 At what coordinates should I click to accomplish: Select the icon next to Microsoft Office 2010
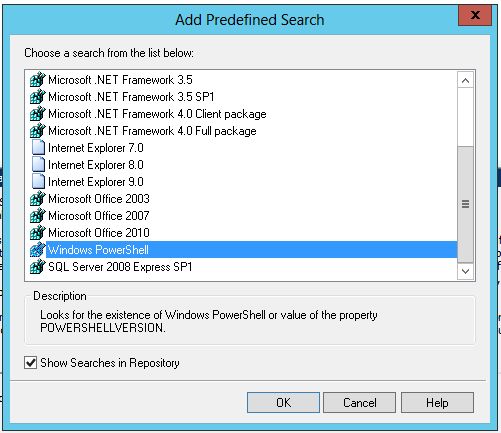point(38,233)
